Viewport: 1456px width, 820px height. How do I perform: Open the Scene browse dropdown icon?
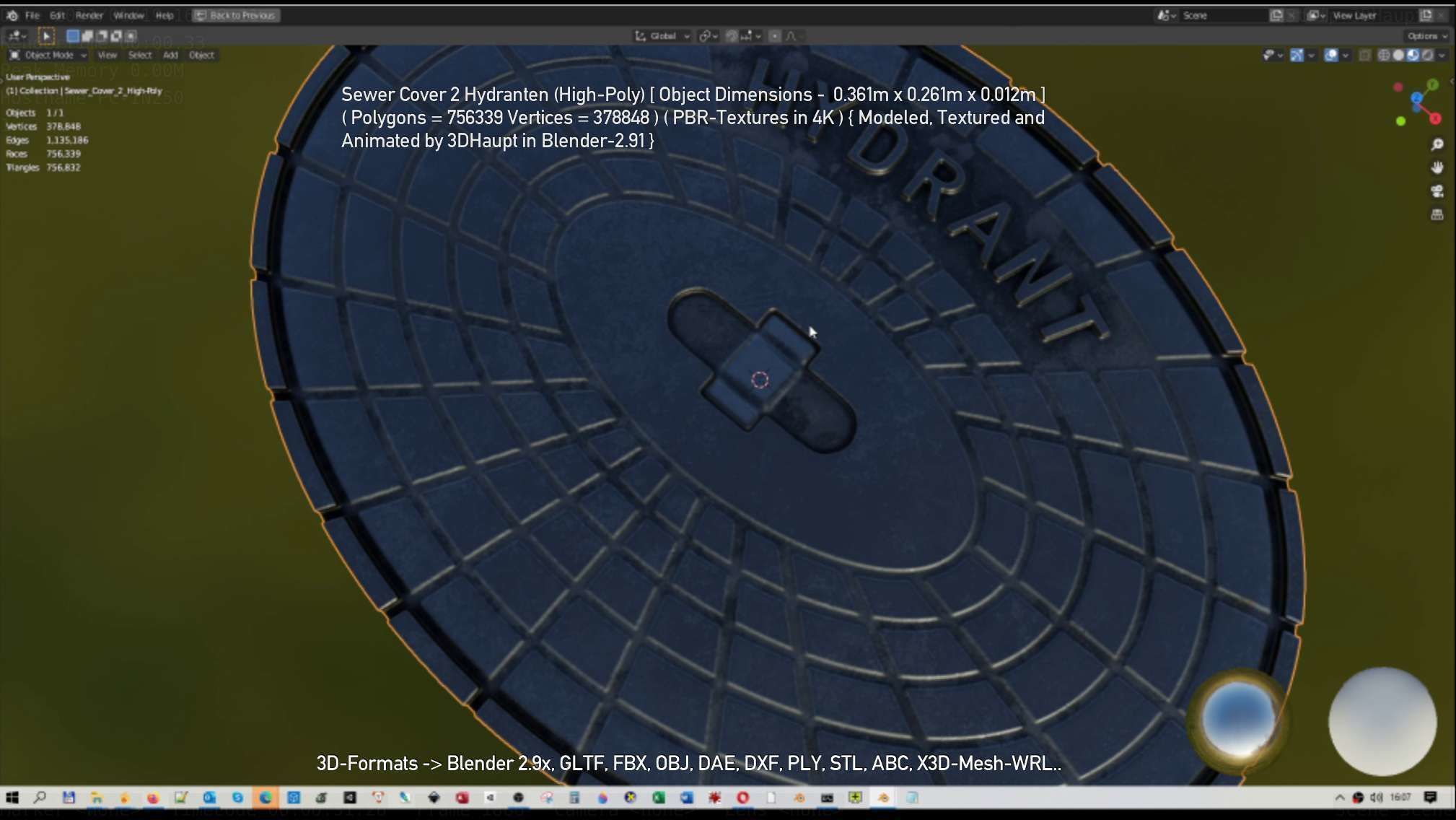click(x=1167, y=15)
